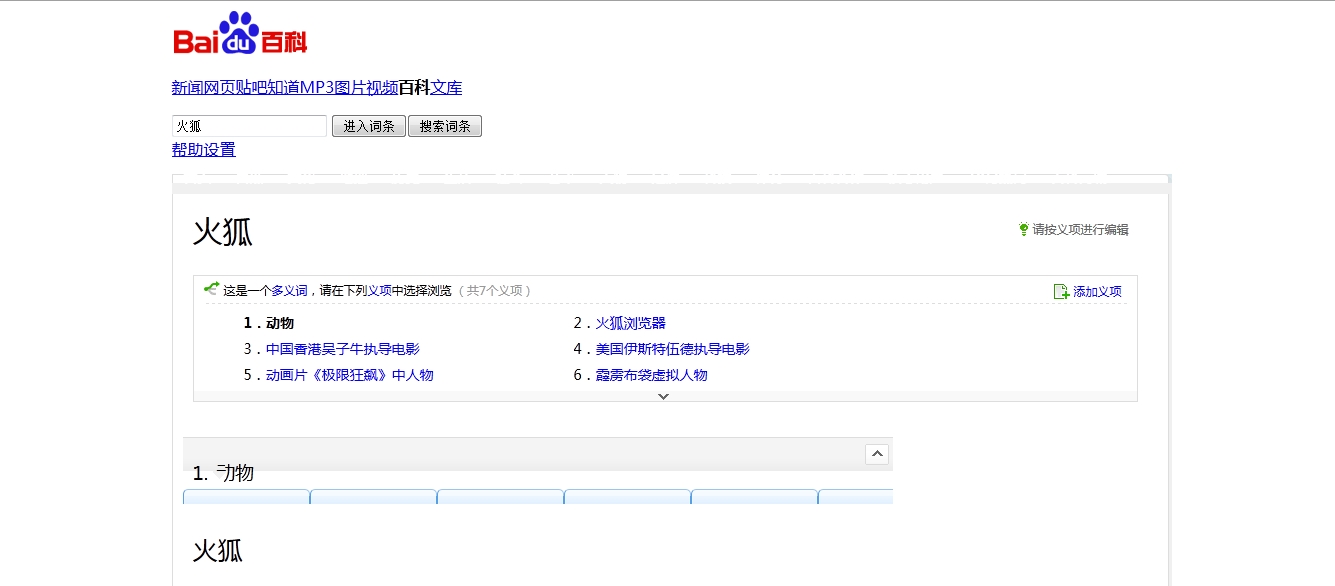Screen dimensions: 1335x586
Task: Open meaning 中国香港吴子牛执导电影
Action: point(343,349)
